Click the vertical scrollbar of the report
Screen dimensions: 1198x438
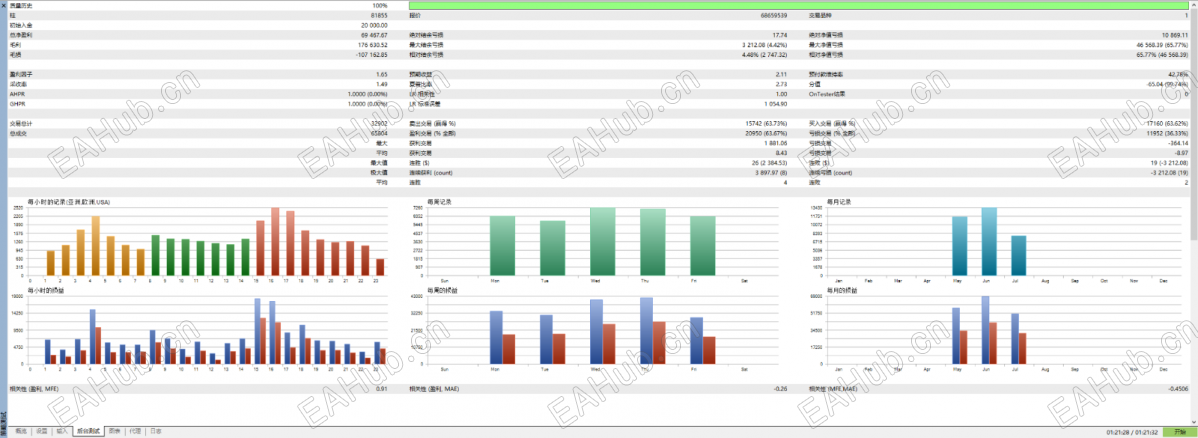[1194, 214]
